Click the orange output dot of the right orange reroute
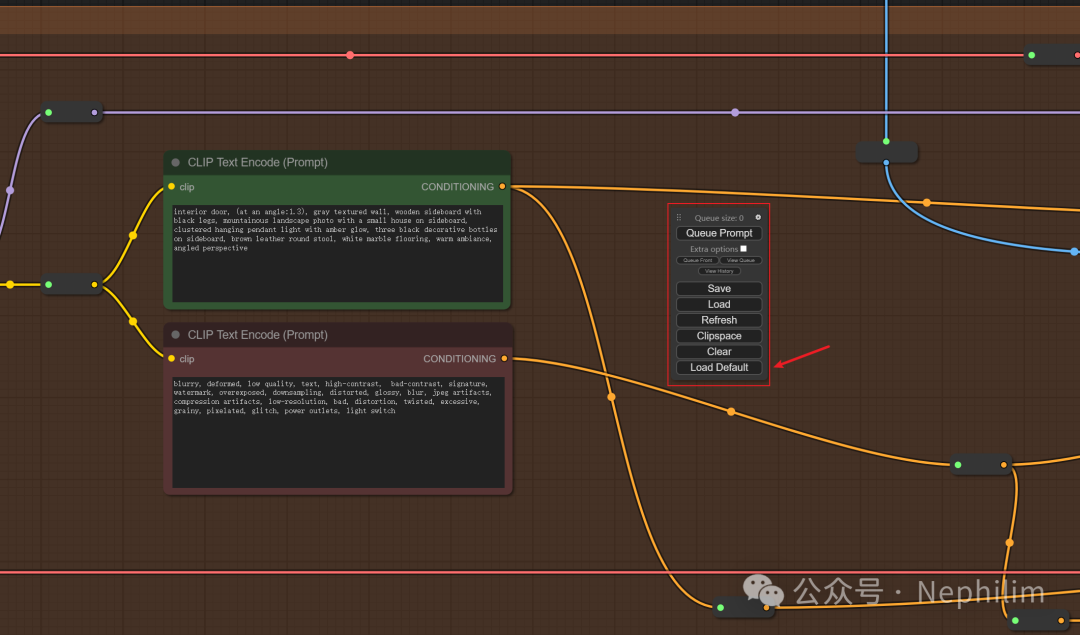The height and width of the screenshot is (635, 1080). click(x=1004, y=465)
